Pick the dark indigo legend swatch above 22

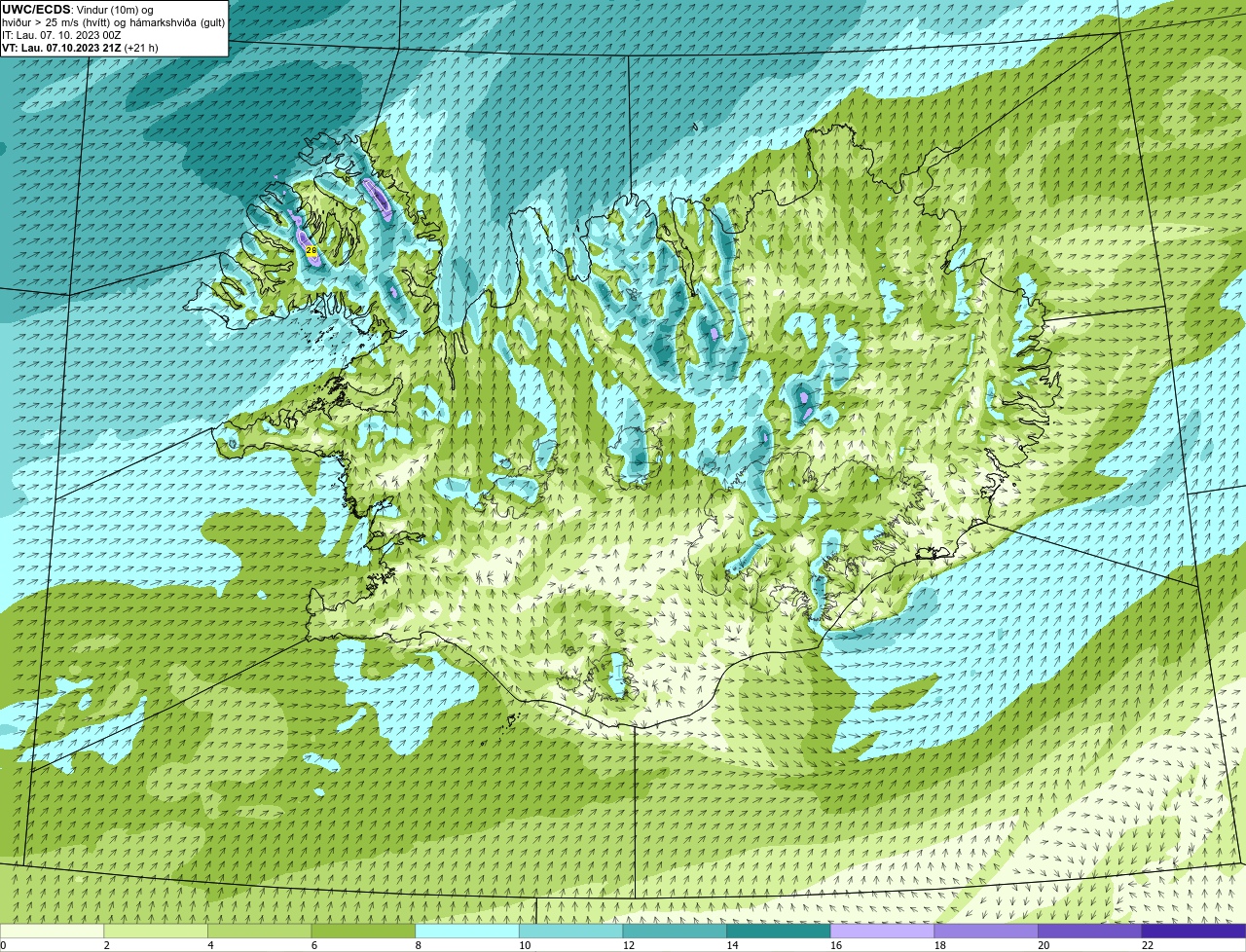click(x=1194, y=931)
